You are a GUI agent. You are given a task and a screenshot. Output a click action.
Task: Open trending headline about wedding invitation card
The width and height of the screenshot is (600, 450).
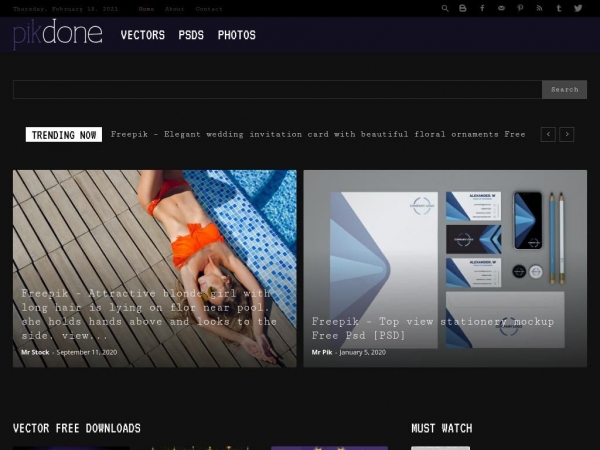(318, 134)
